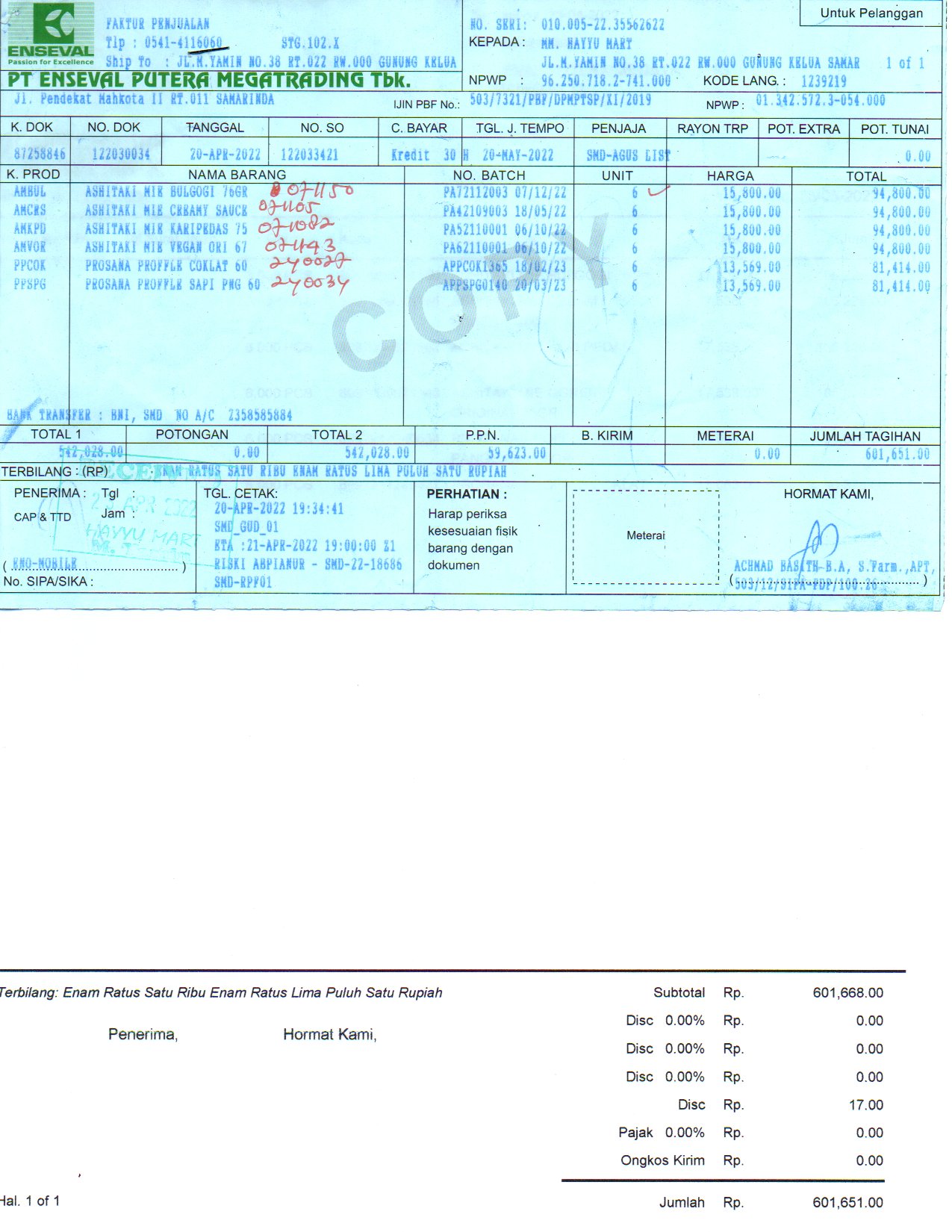Click the PT Enseval Putera Megatrading title
Image resolution: width=952 pixels, height=1232 pixels.
coord(209,81)
